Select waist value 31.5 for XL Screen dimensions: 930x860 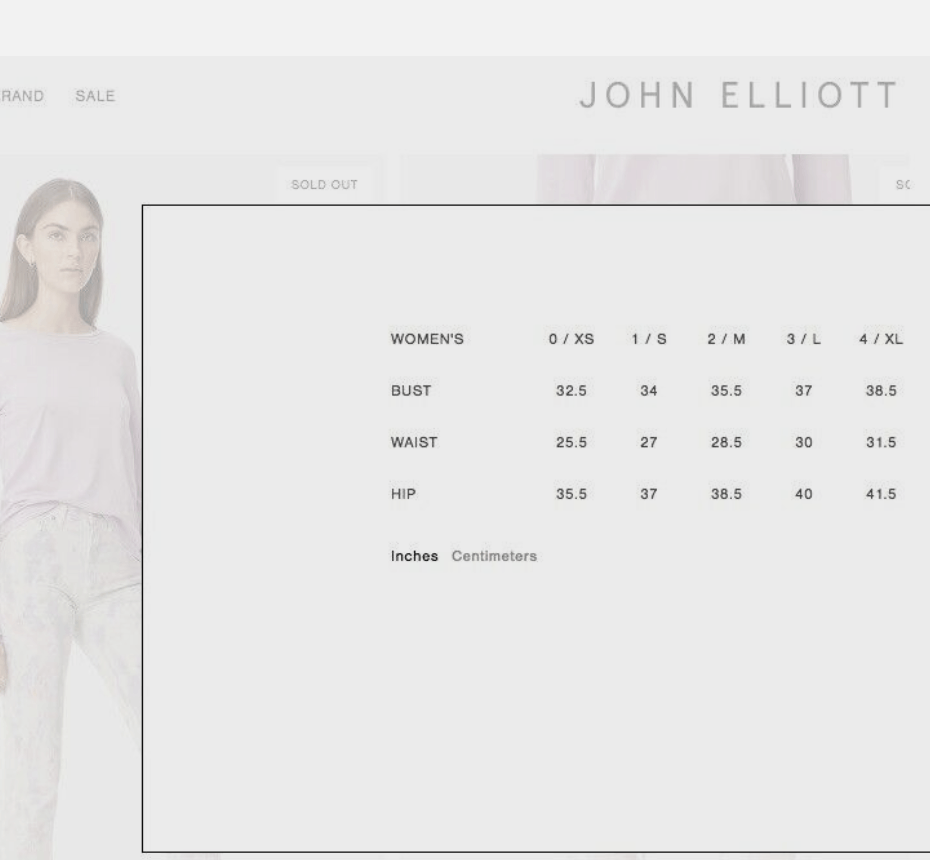click(x=881, y=442)
